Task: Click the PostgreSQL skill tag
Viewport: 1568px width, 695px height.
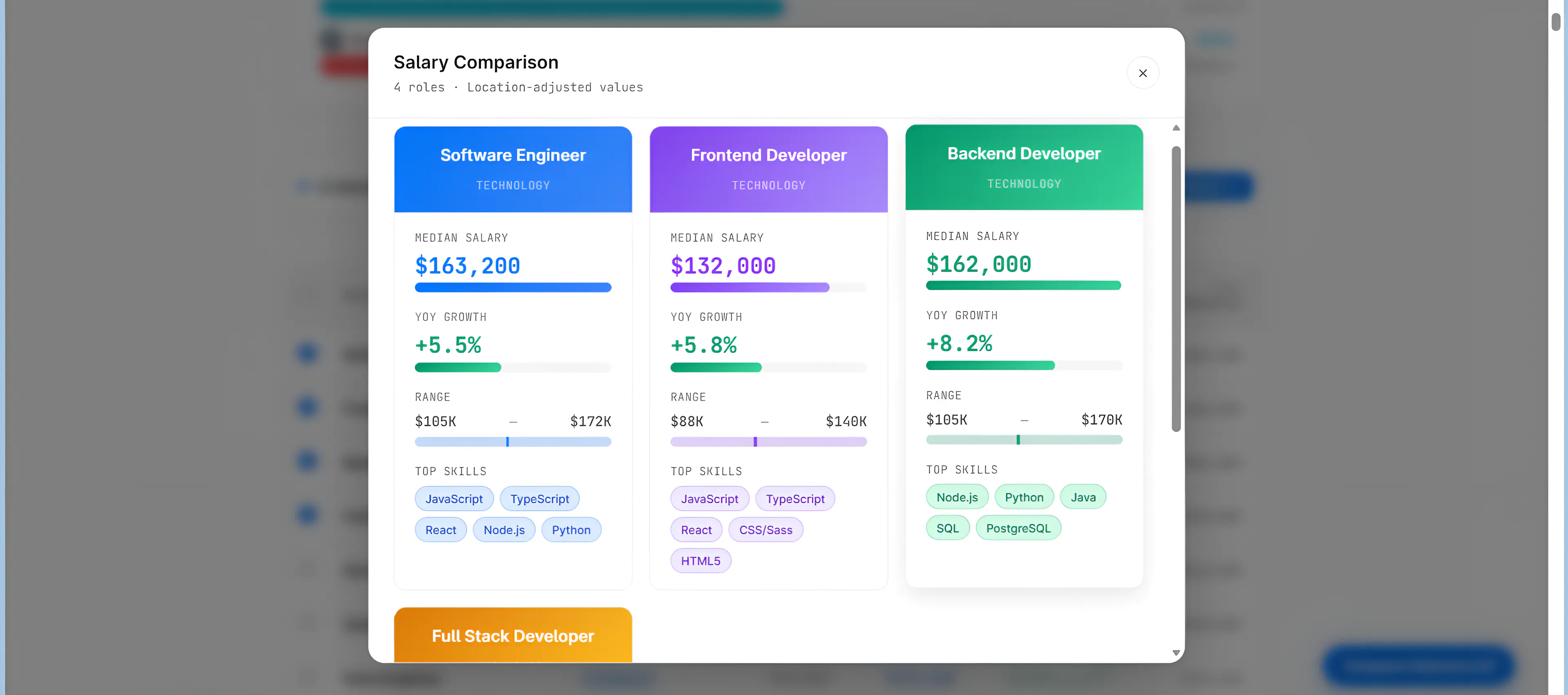Action: [1018, 528]
